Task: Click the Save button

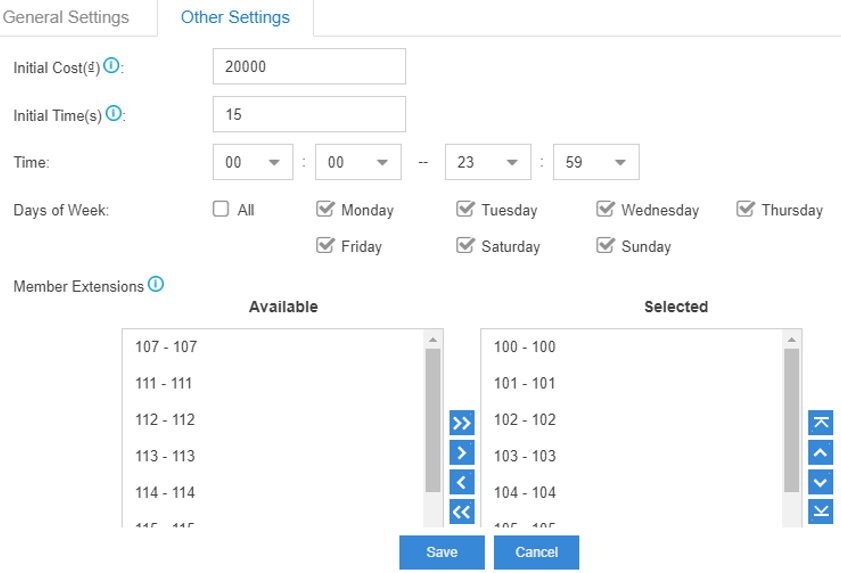Action: pos(442,552)
